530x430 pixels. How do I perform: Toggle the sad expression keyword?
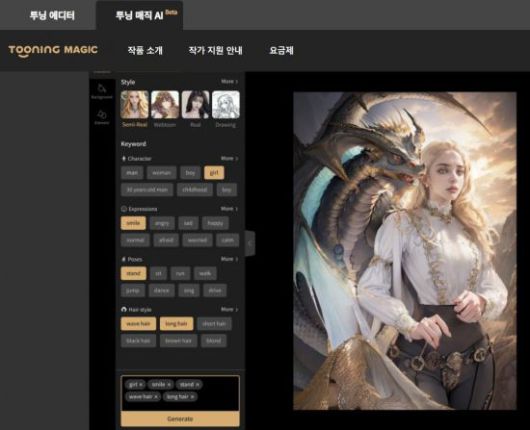(x=188, y=223)
